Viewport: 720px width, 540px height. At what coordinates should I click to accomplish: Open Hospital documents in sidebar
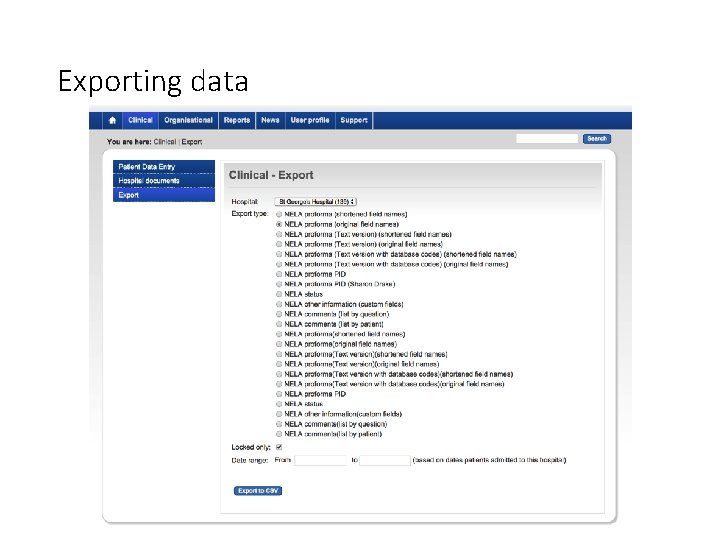164,181
